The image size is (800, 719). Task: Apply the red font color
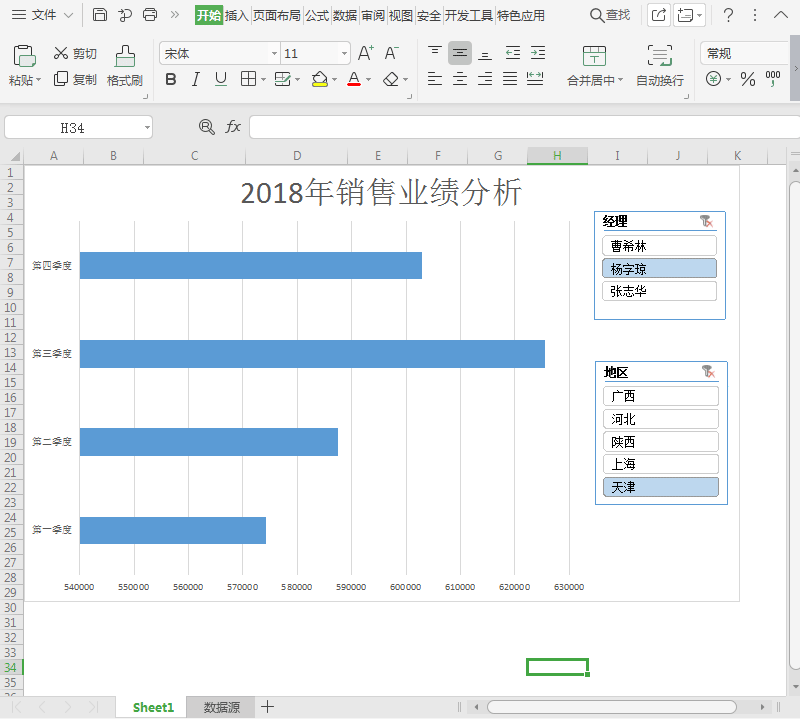(354, 79)
